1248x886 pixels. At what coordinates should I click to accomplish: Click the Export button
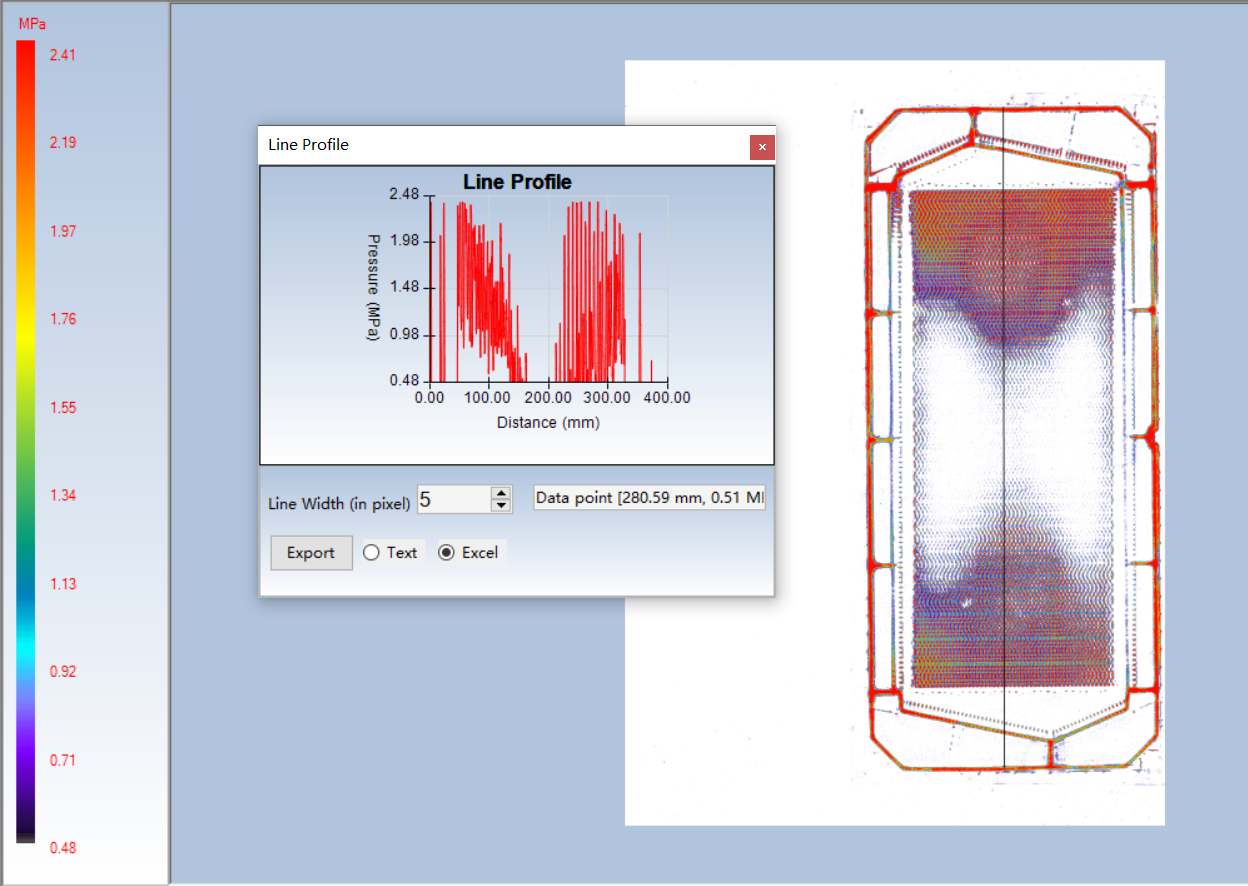(311, 553)
